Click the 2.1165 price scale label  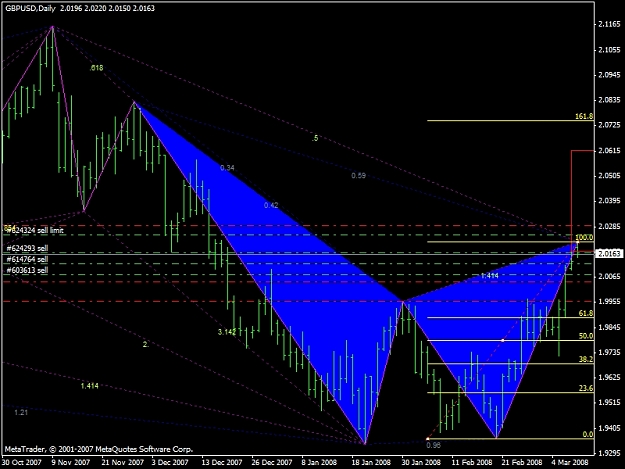pyautogui.click(x=609, y=25)
